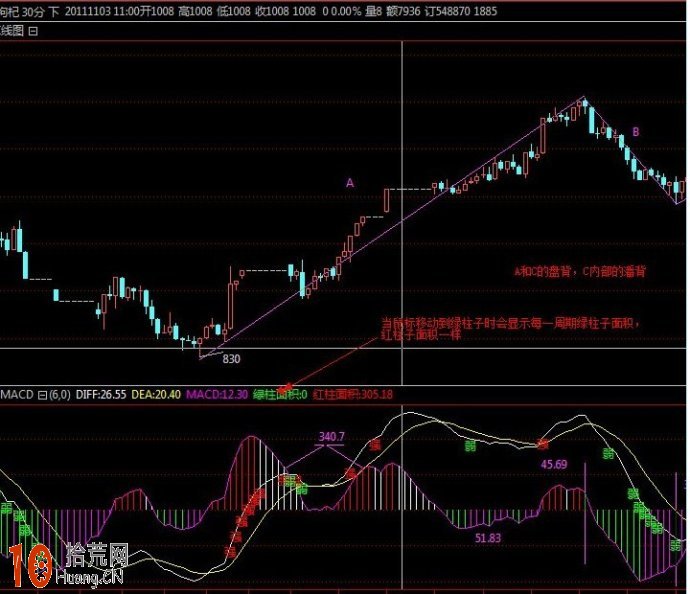Screen dimensions: 690x594
Task: Click the magenta letter A wave marker
Action: coord(350,183)
